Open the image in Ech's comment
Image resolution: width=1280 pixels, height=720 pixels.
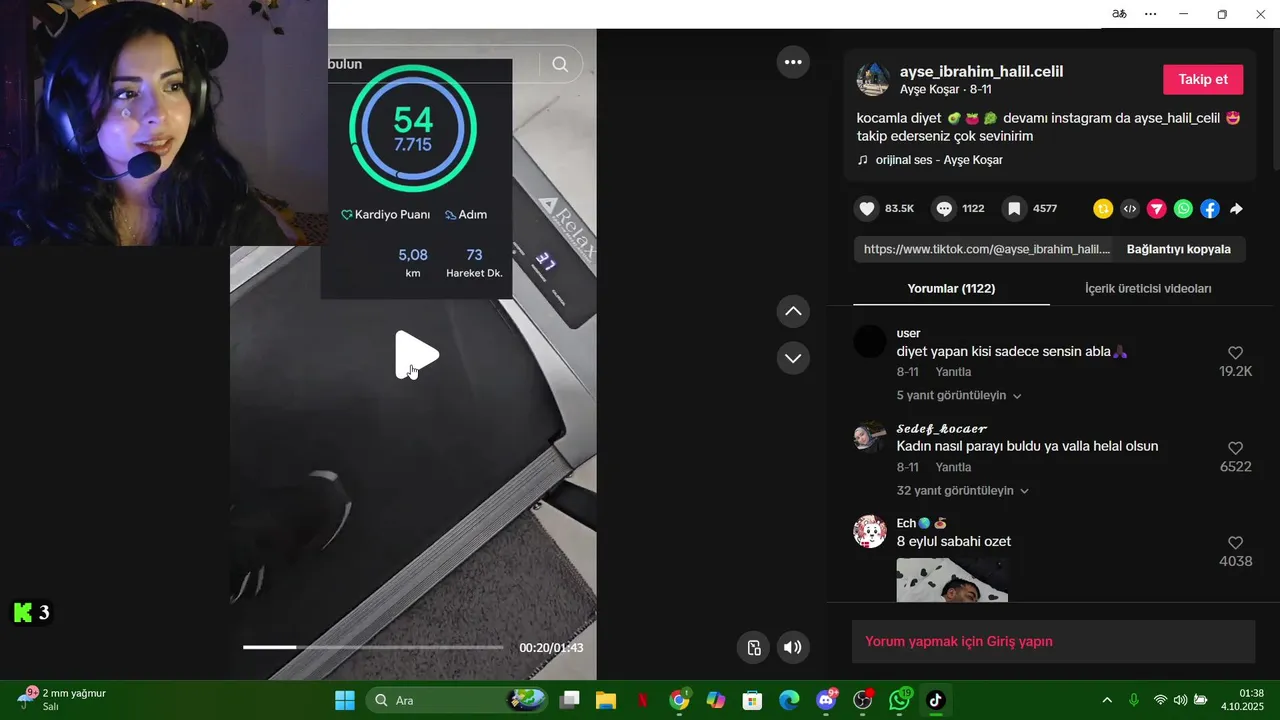(x=952, y=580)
